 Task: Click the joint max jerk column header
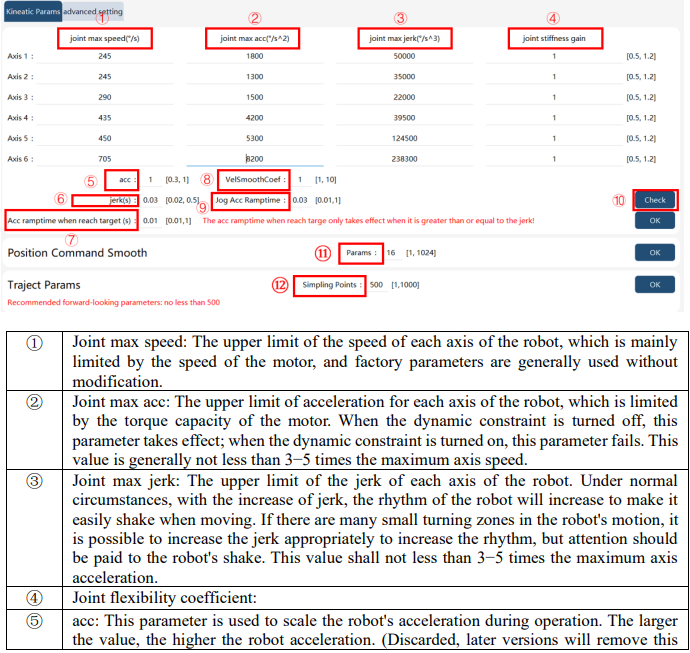click(x=404, y=38)
